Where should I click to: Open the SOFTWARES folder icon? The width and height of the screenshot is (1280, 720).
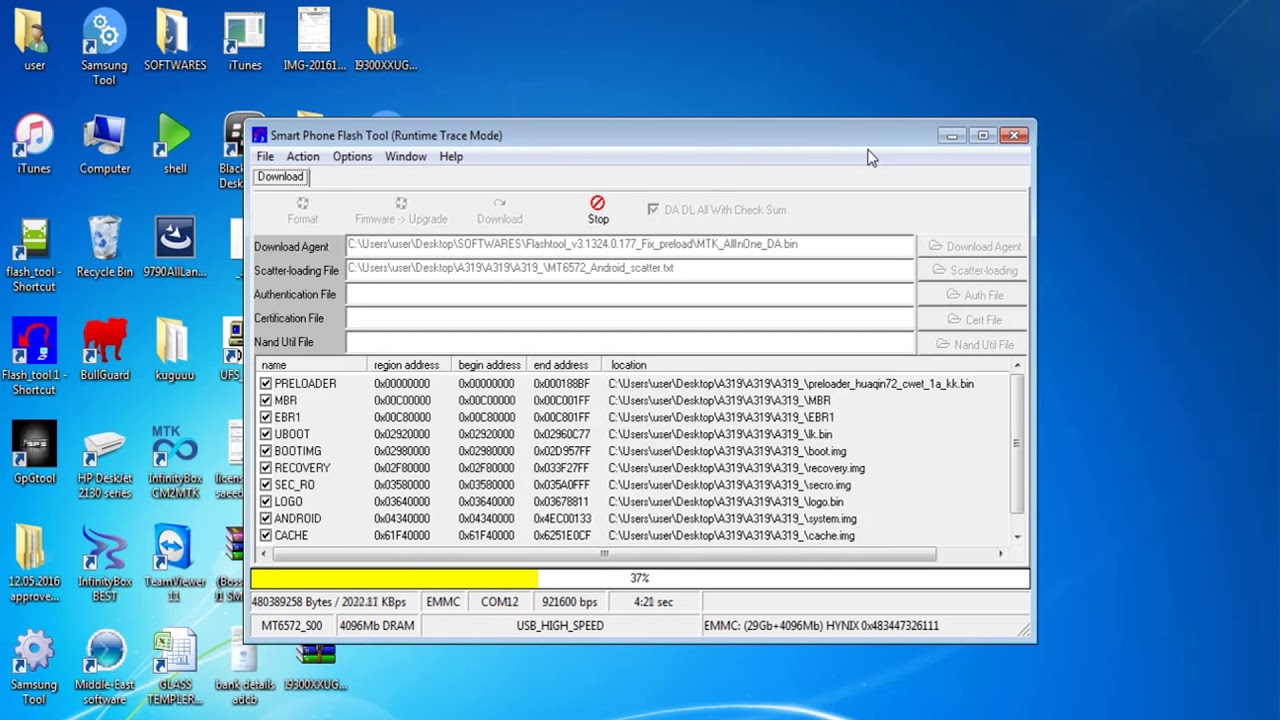tap(174, 32)
